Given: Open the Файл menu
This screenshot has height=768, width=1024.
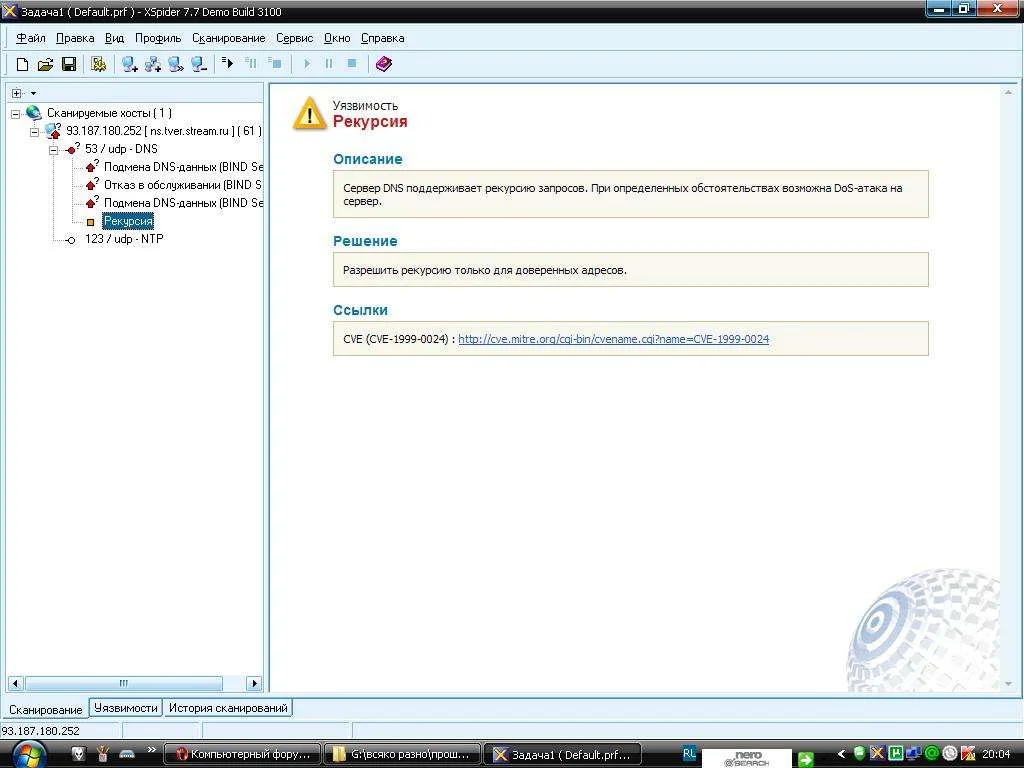Looking at the screenshot, I should [x=31, y=38].
